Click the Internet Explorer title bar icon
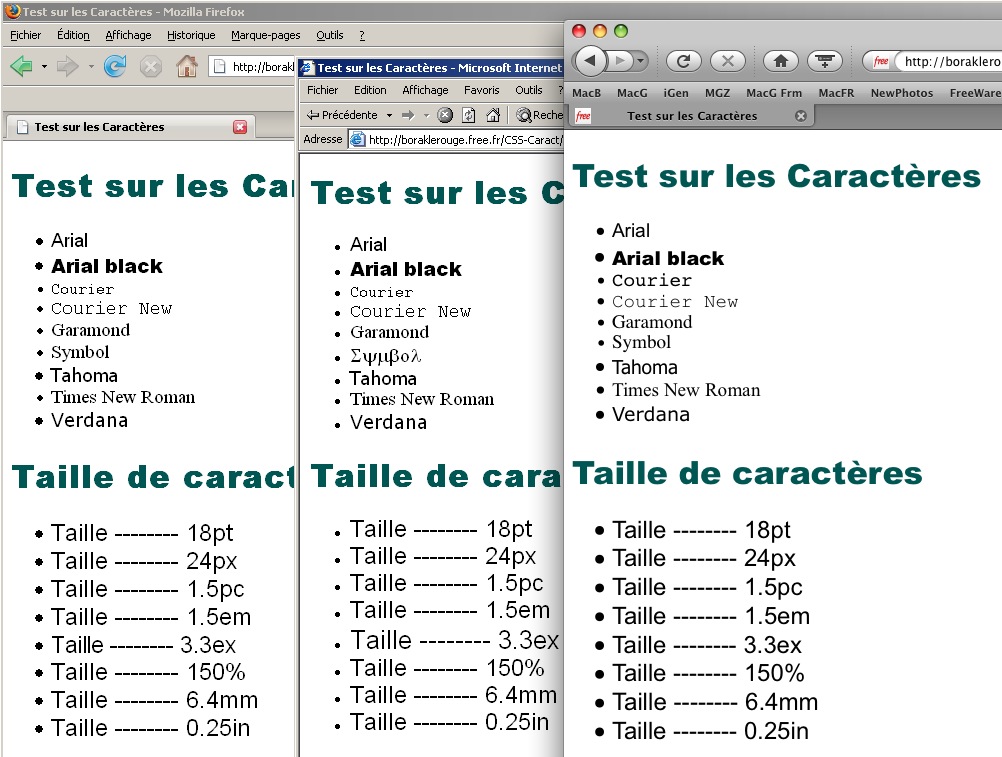This screenshot has height=757, width=1002. [307, 68]
